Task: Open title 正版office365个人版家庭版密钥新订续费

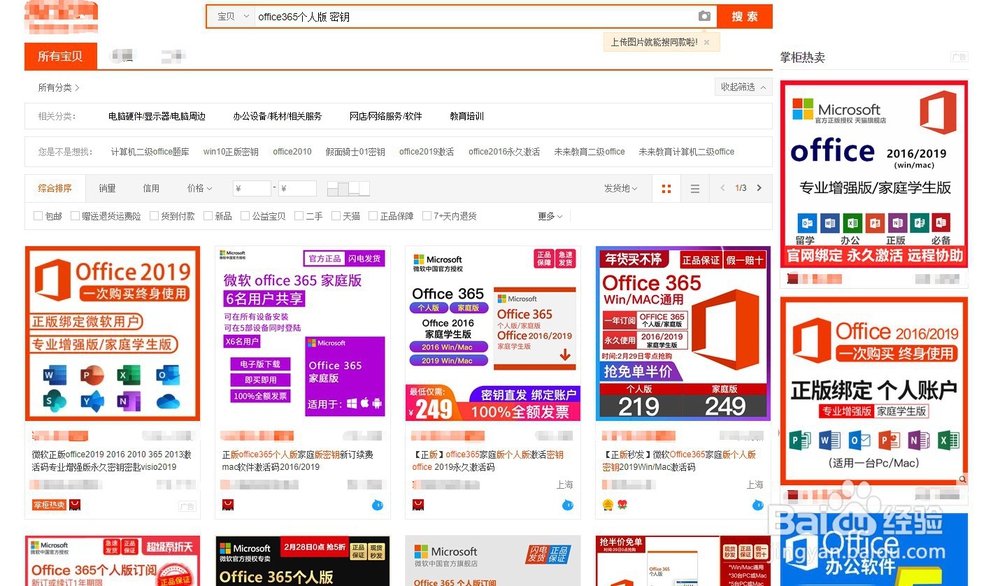Action: pyautogui.click(x=298, y=460)
